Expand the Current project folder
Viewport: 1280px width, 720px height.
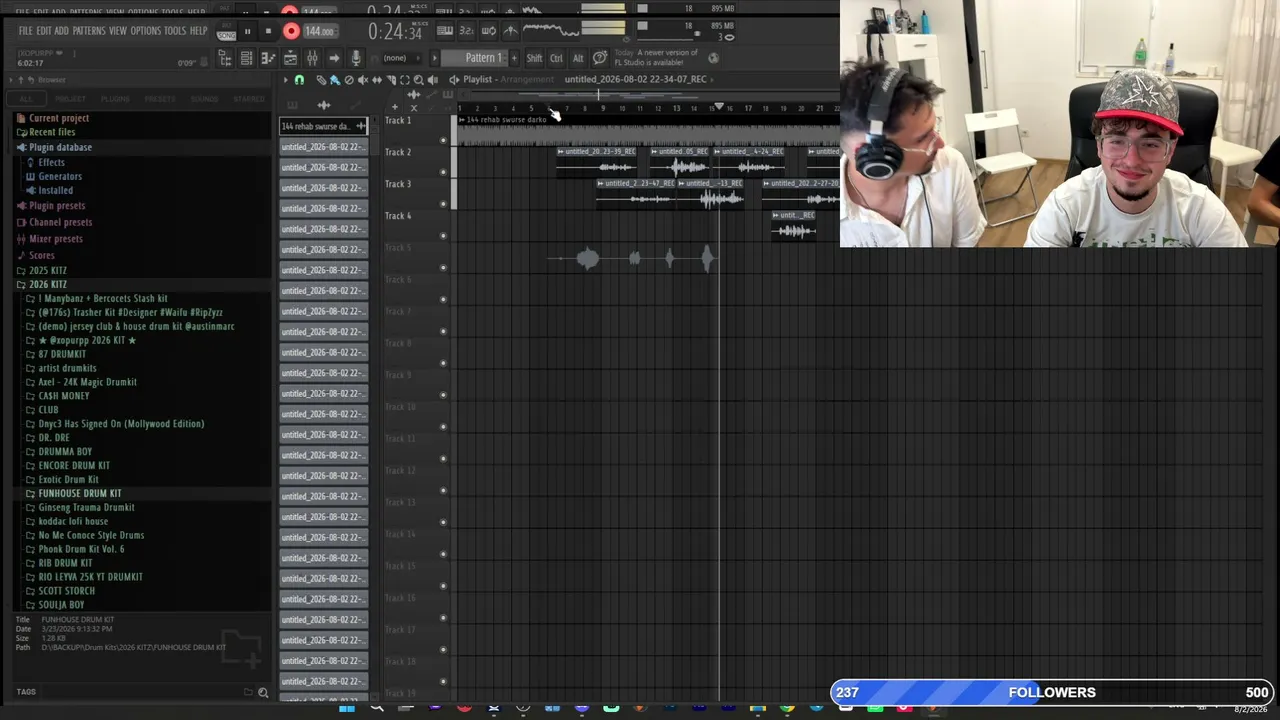click(x=59, y=118)
